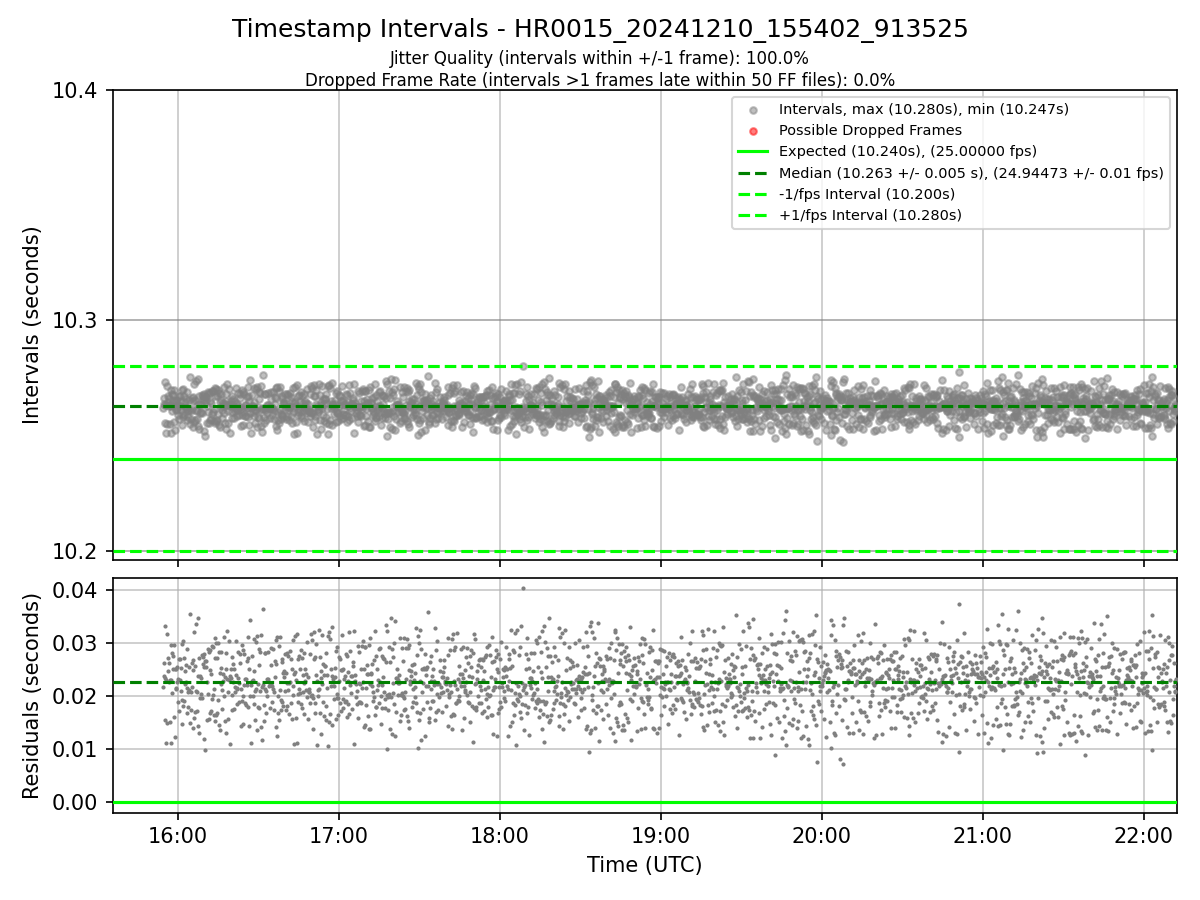Image resolution: width=1200 pixels, height=900 pixels.
Task: Click legend entry "+1/fps Interval (10.280s)"
Action: [870, 214]
